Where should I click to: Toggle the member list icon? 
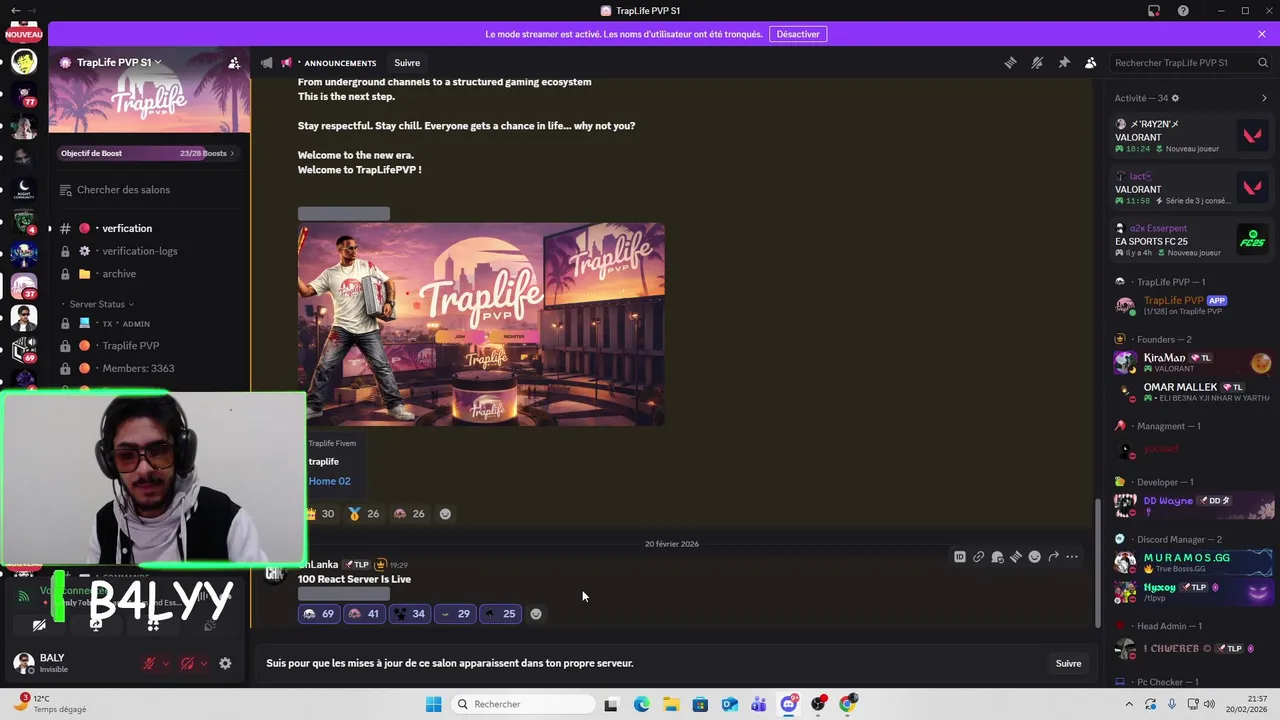1091,62
